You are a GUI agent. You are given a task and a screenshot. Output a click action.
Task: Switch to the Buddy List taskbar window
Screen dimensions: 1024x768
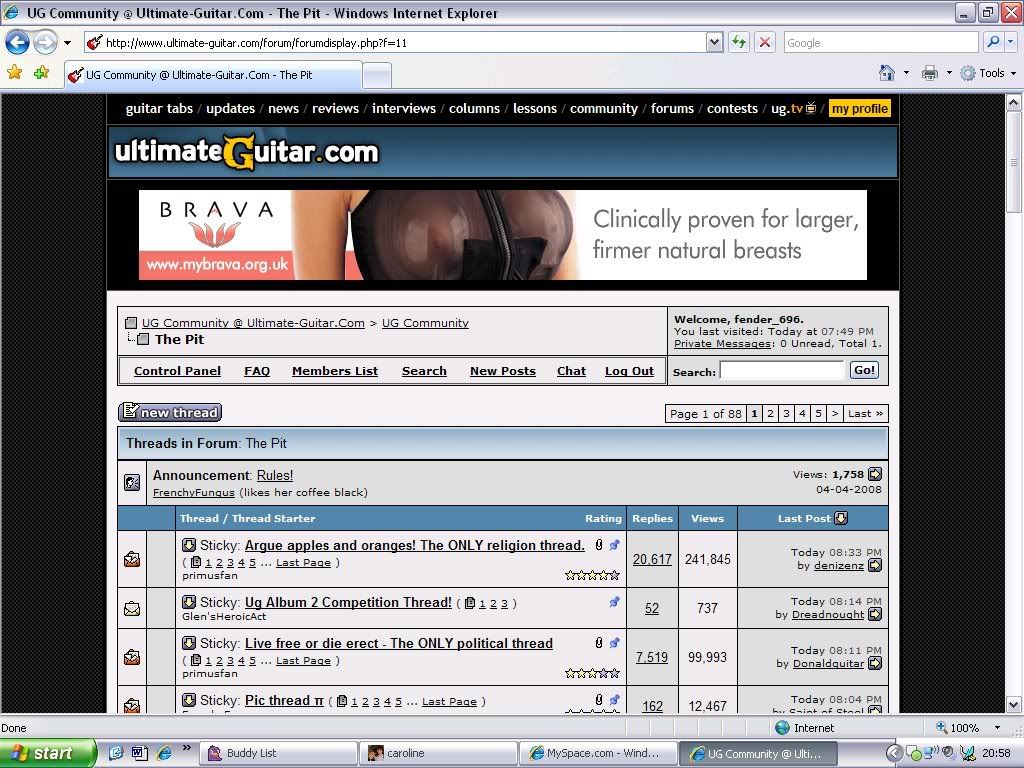279,753
